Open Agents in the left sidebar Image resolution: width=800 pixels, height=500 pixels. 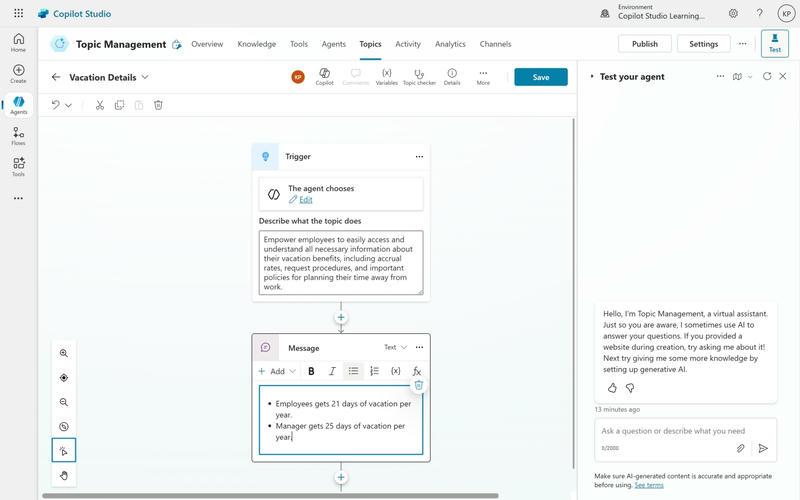[x=18, y=105]
